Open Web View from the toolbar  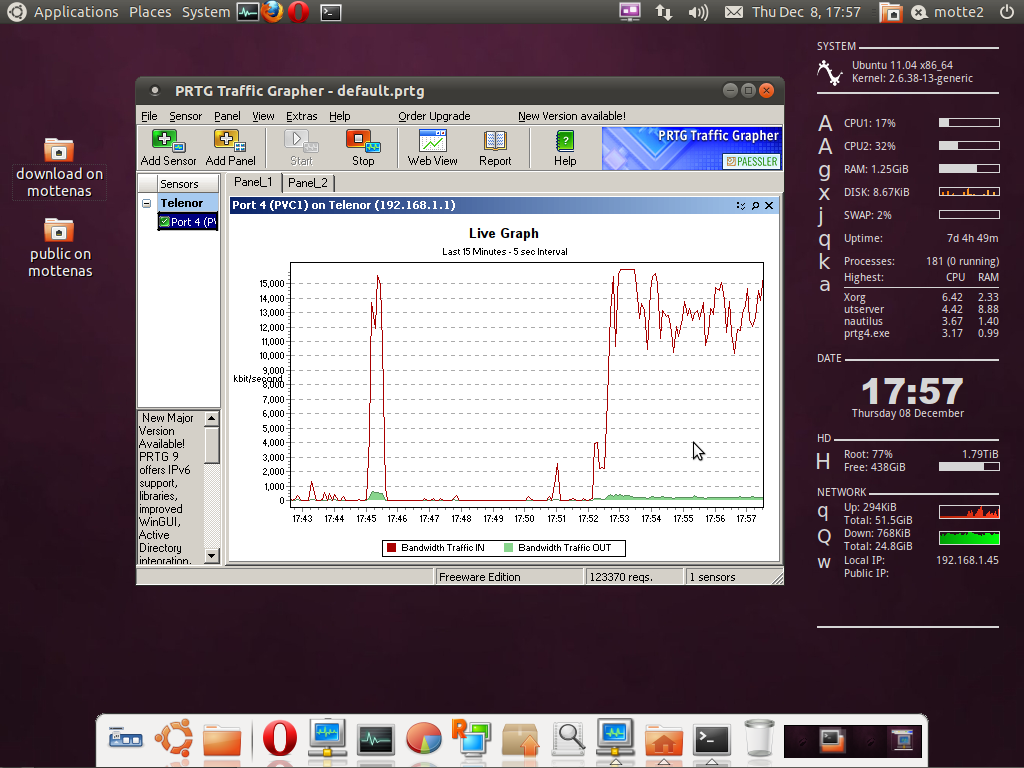(x=432, y=148)
